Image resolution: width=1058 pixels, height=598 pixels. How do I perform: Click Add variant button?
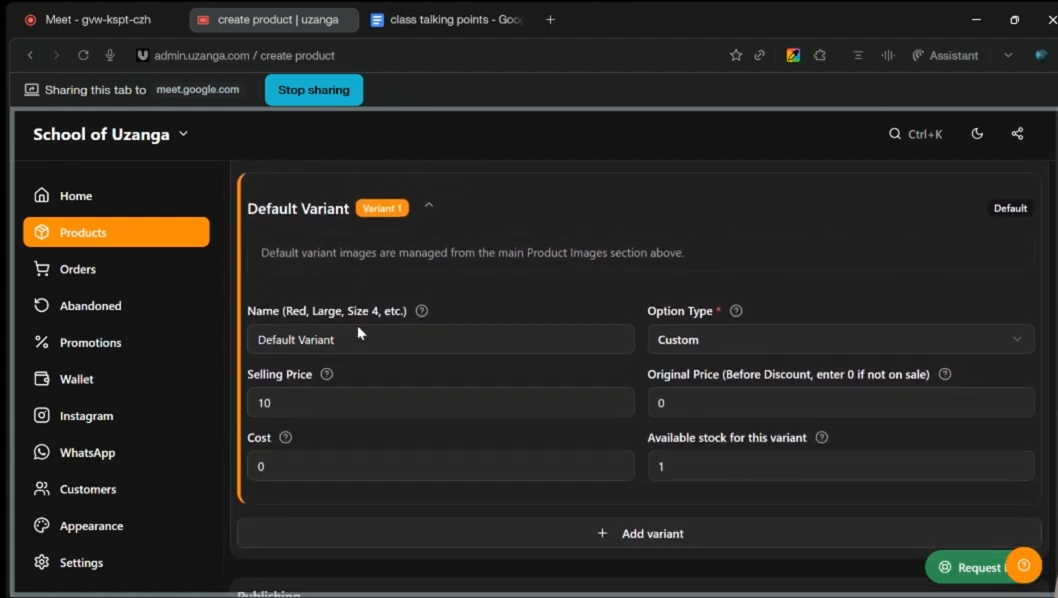pos(639,533)
